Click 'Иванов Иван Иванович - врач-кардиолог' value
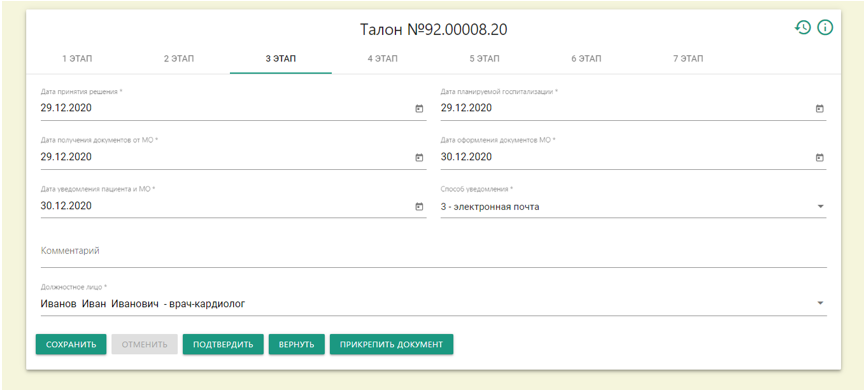Screen dimensions: 868x392 click(x=143, y=303)
